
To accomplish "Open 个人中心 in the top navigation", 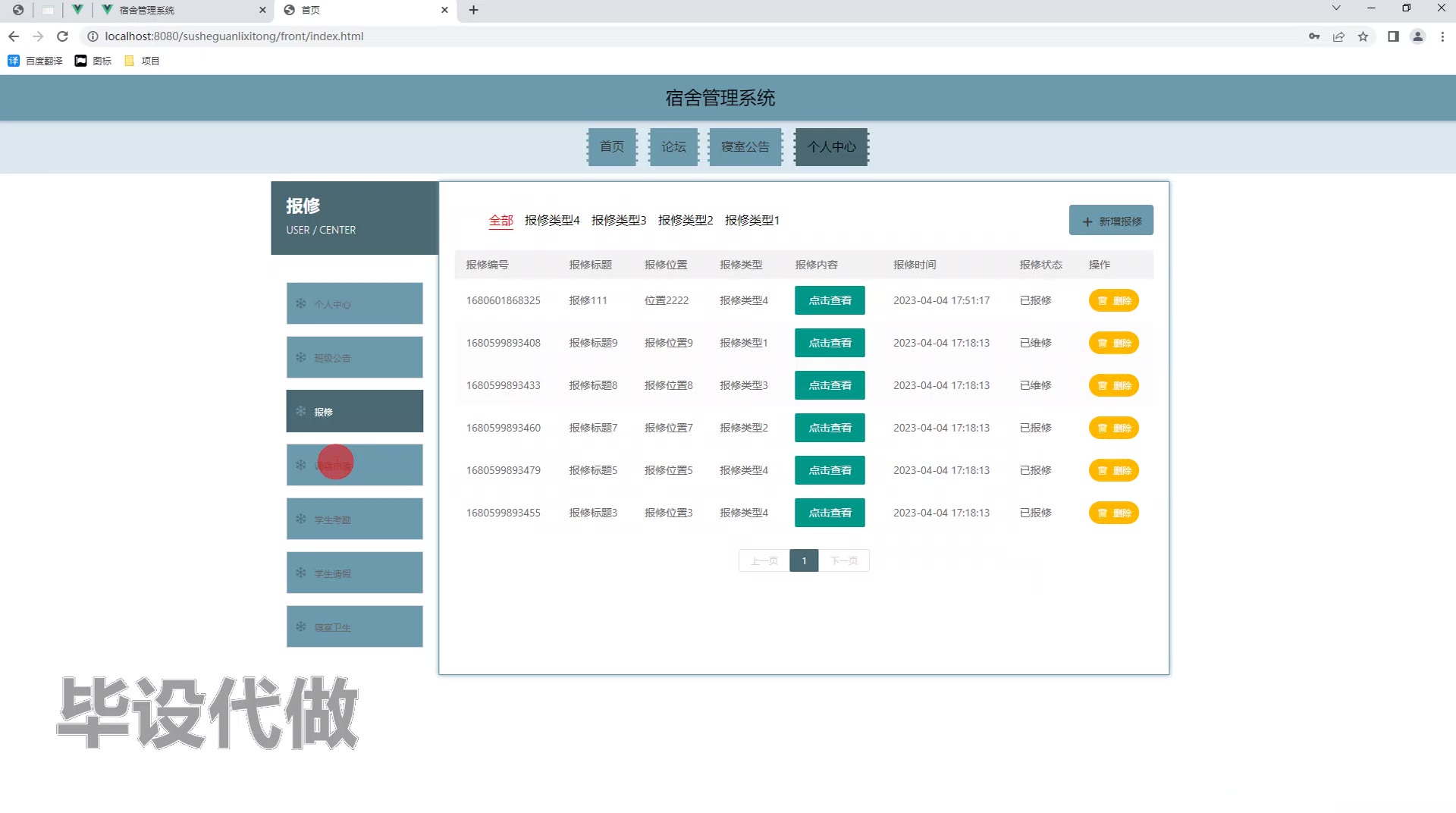I will click(831, 147).
